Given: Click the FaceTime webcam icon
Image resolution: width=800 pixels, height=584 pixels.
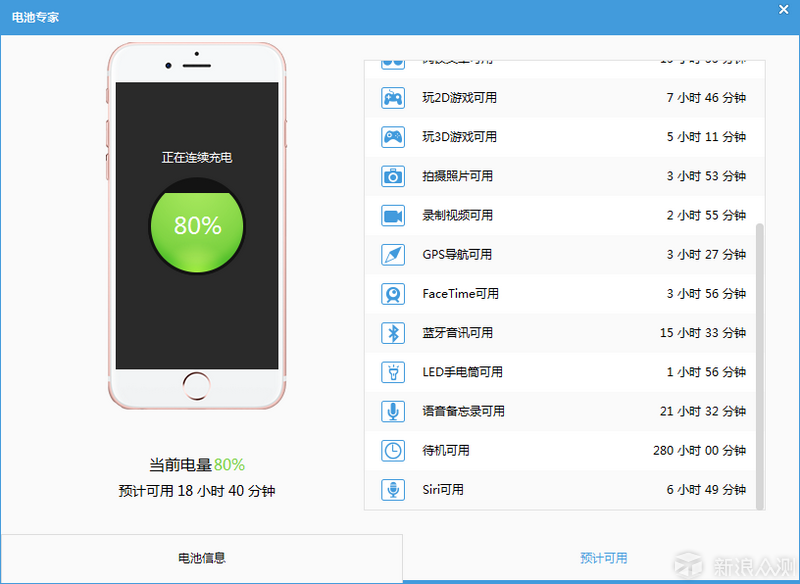Looking at the screenshot, I should pos(393,294).
